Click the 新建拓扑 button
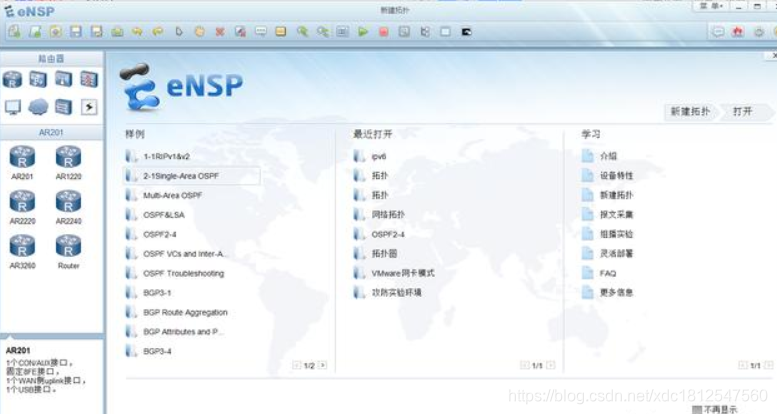 click(690, 112)
